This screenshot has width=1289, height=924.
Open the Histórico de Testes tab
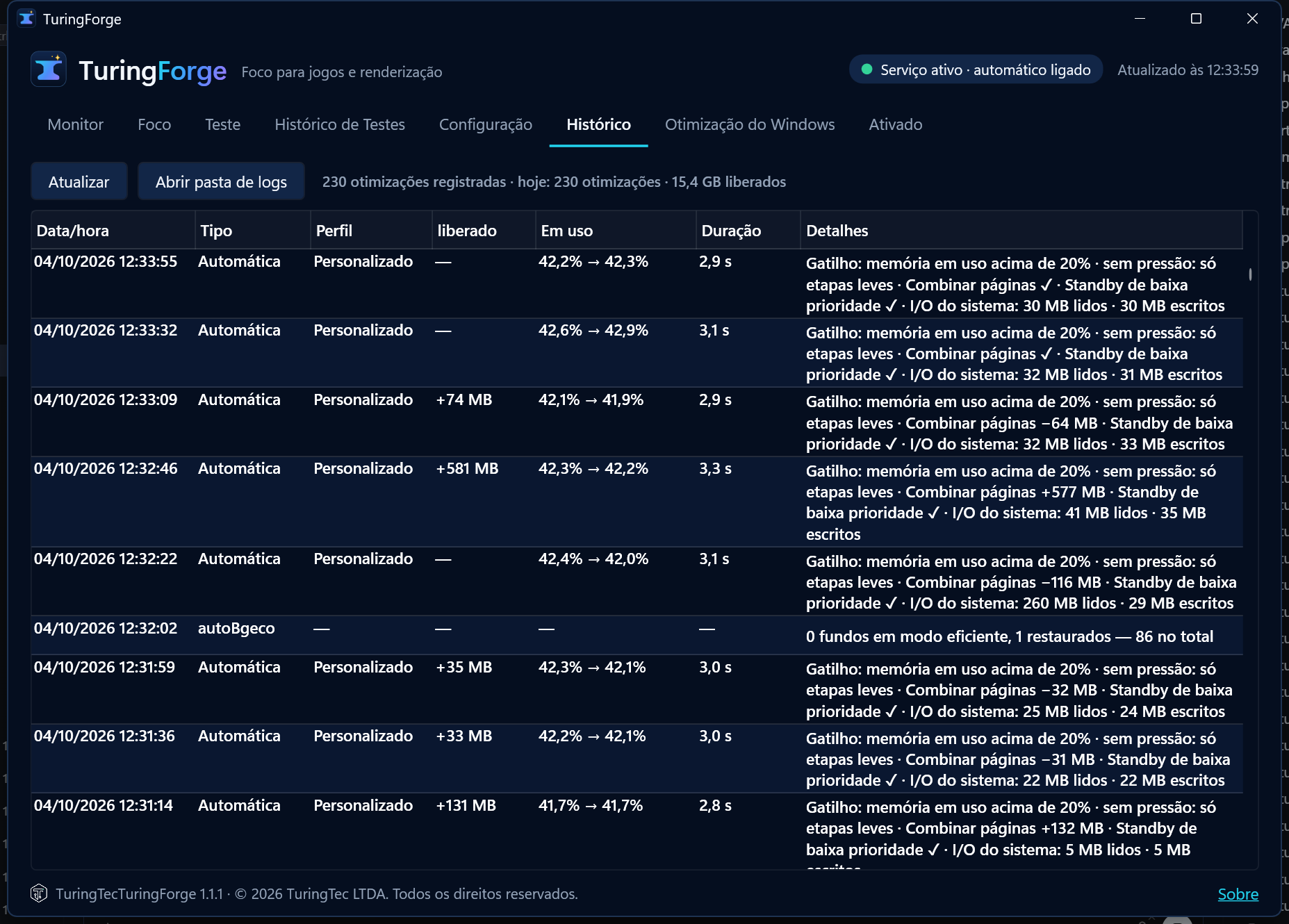point(340,124)
